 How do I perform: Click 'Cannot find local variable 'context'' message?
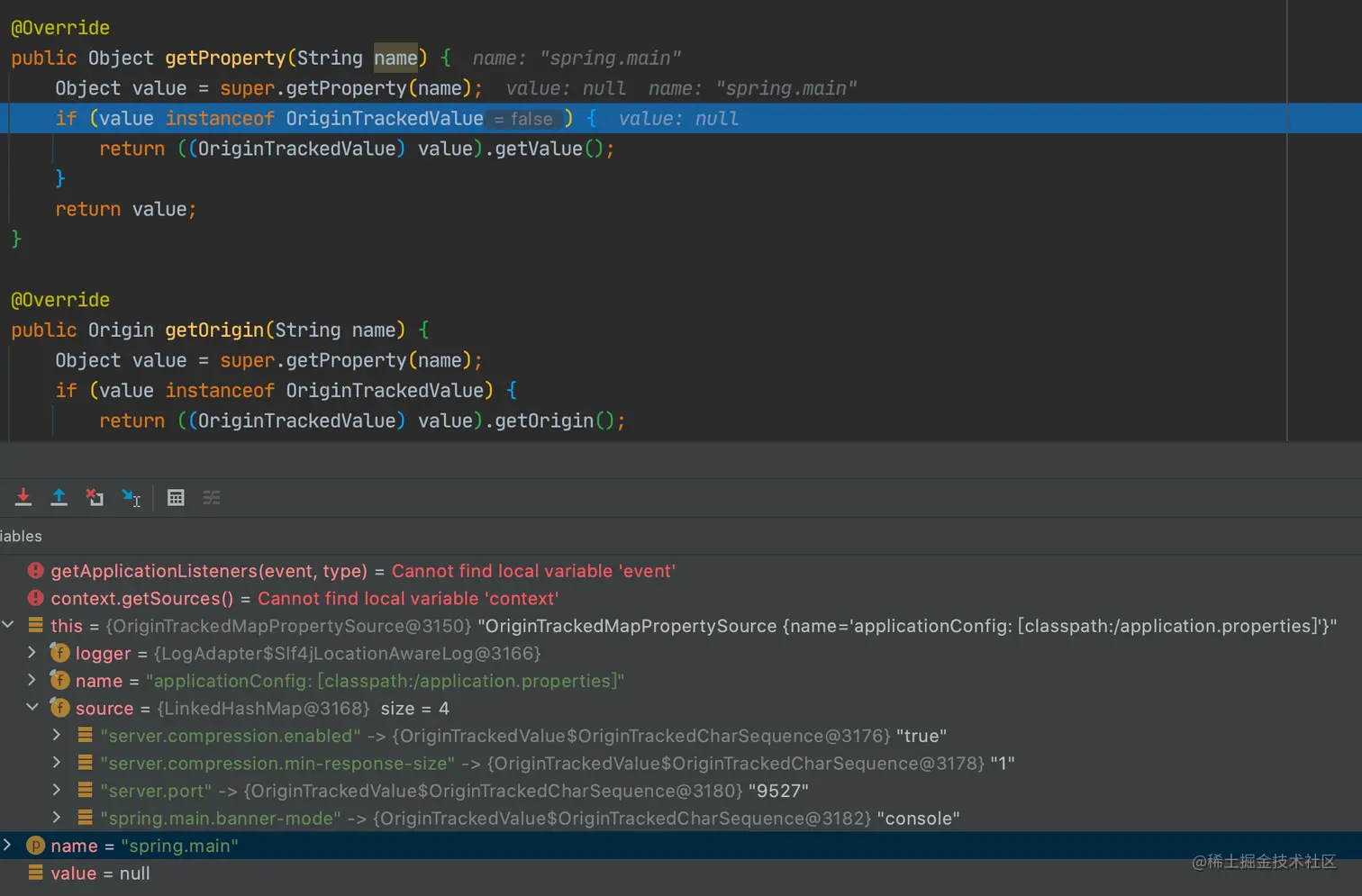(408, 598)
